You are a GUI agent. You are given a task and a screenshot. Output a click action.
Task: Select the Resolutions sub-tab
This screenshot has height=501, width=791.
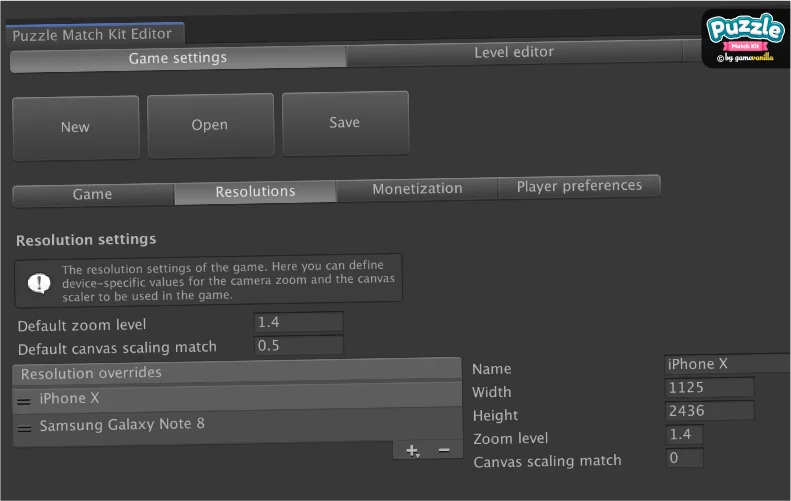(255, 192)
